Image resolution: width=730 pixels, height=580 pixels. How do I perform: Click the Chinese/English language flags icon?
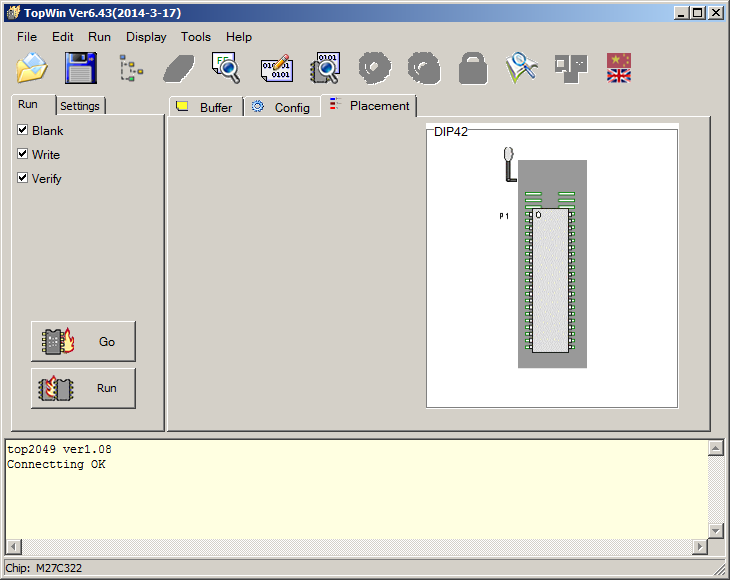point(619,68)
